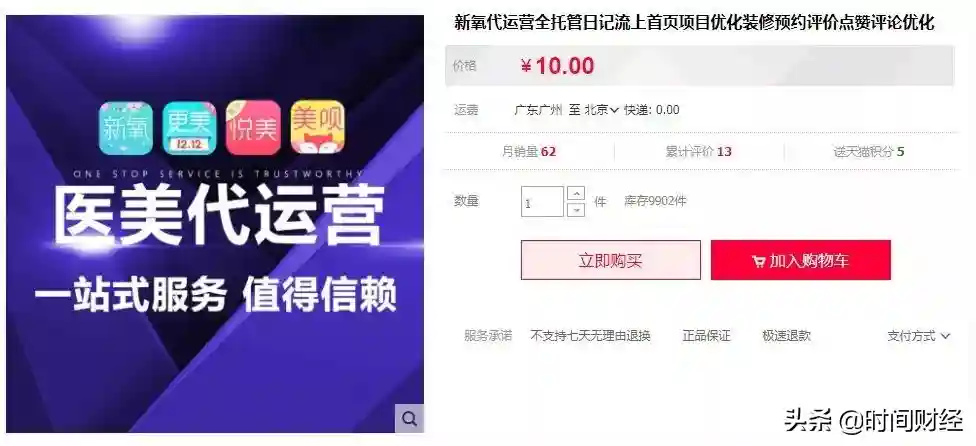Click the 新氧 app icon in banner
The height and width of the screenshot is (446, 976).
126,128
